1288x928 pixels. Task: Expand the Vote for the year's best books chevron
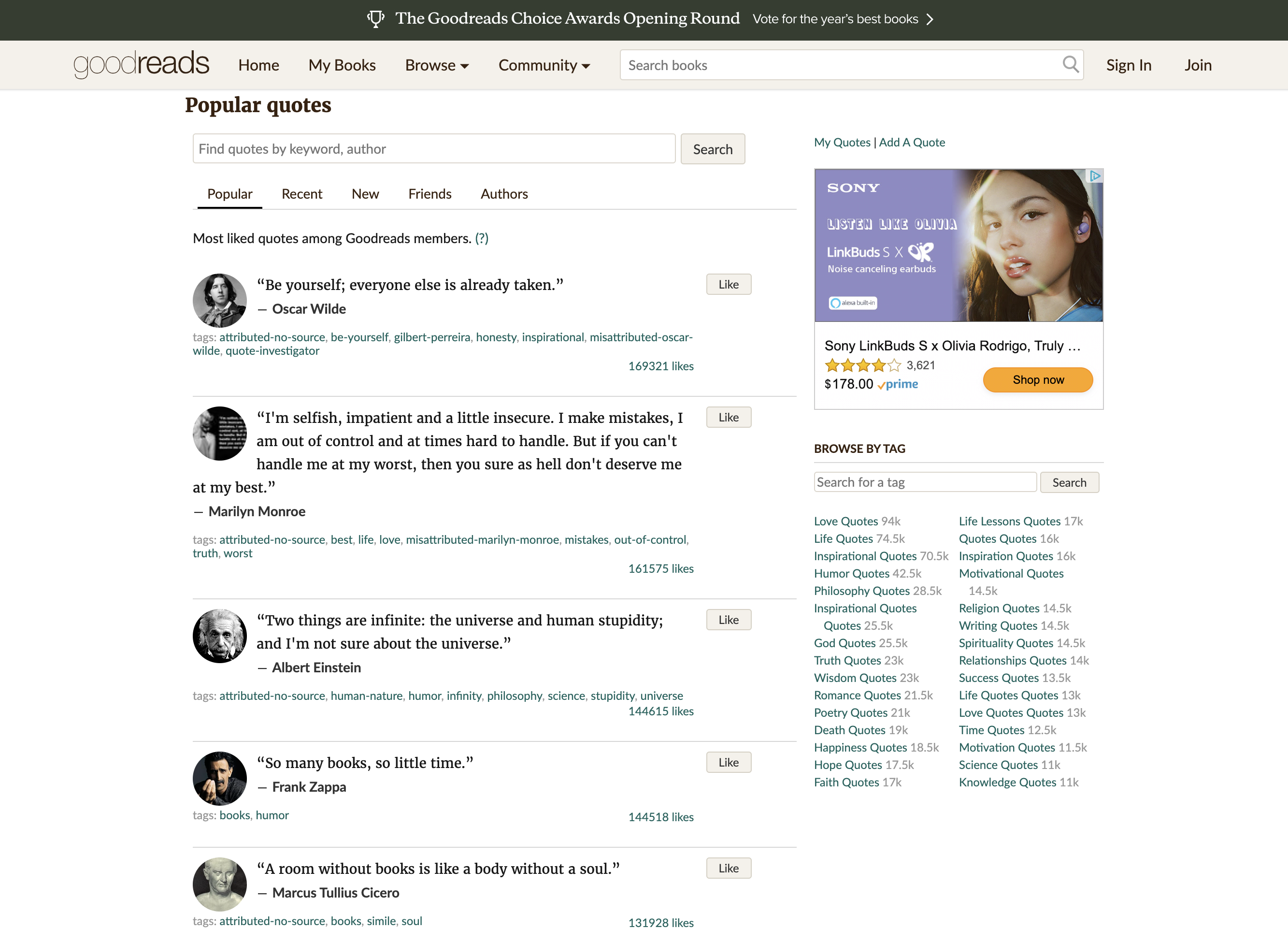pos(930,19)
